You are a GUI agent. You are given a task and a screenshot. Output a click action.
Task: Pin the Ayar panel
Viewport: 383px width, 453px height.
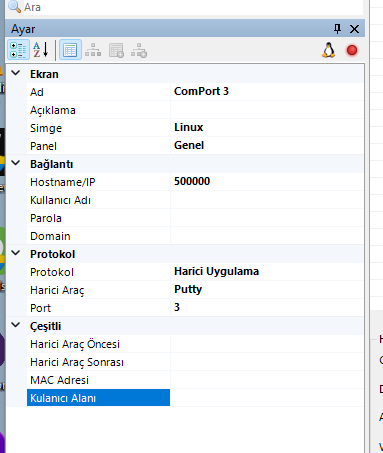coord(337,29)
